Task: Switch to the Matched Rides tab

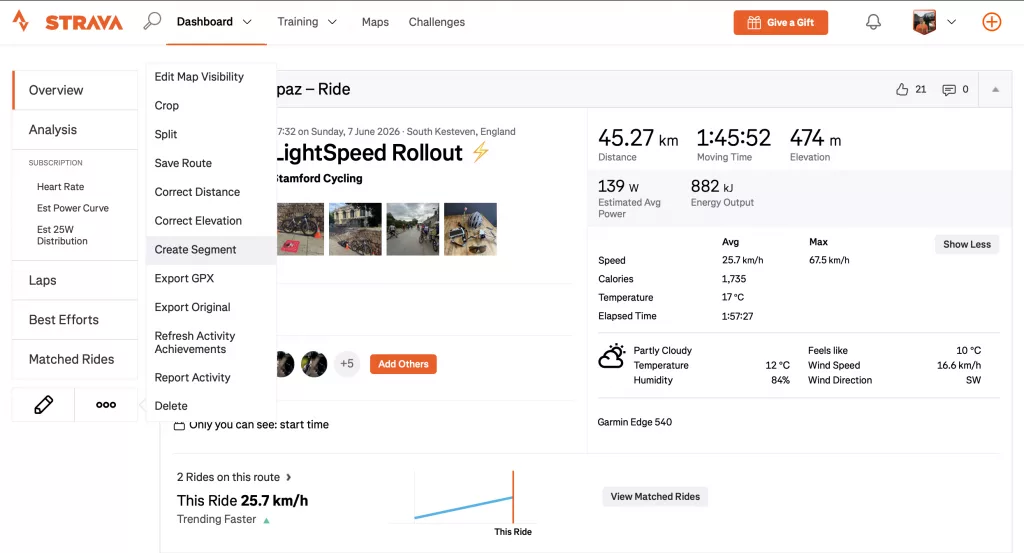Action: click(75, 359)
